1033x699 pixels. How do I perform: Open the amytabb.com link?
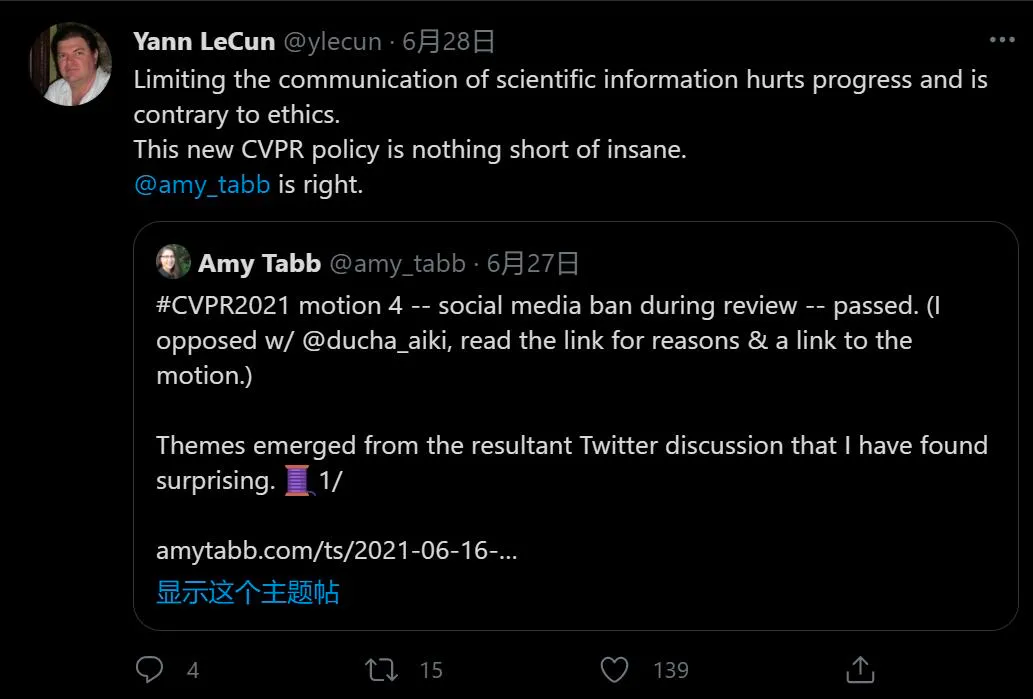click(336, 551)
